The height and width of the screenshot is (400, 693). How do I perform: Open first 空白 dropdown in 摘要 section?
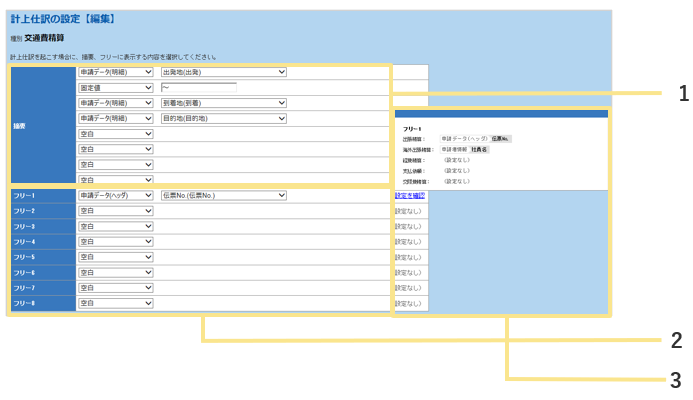(x=115, y=134)
